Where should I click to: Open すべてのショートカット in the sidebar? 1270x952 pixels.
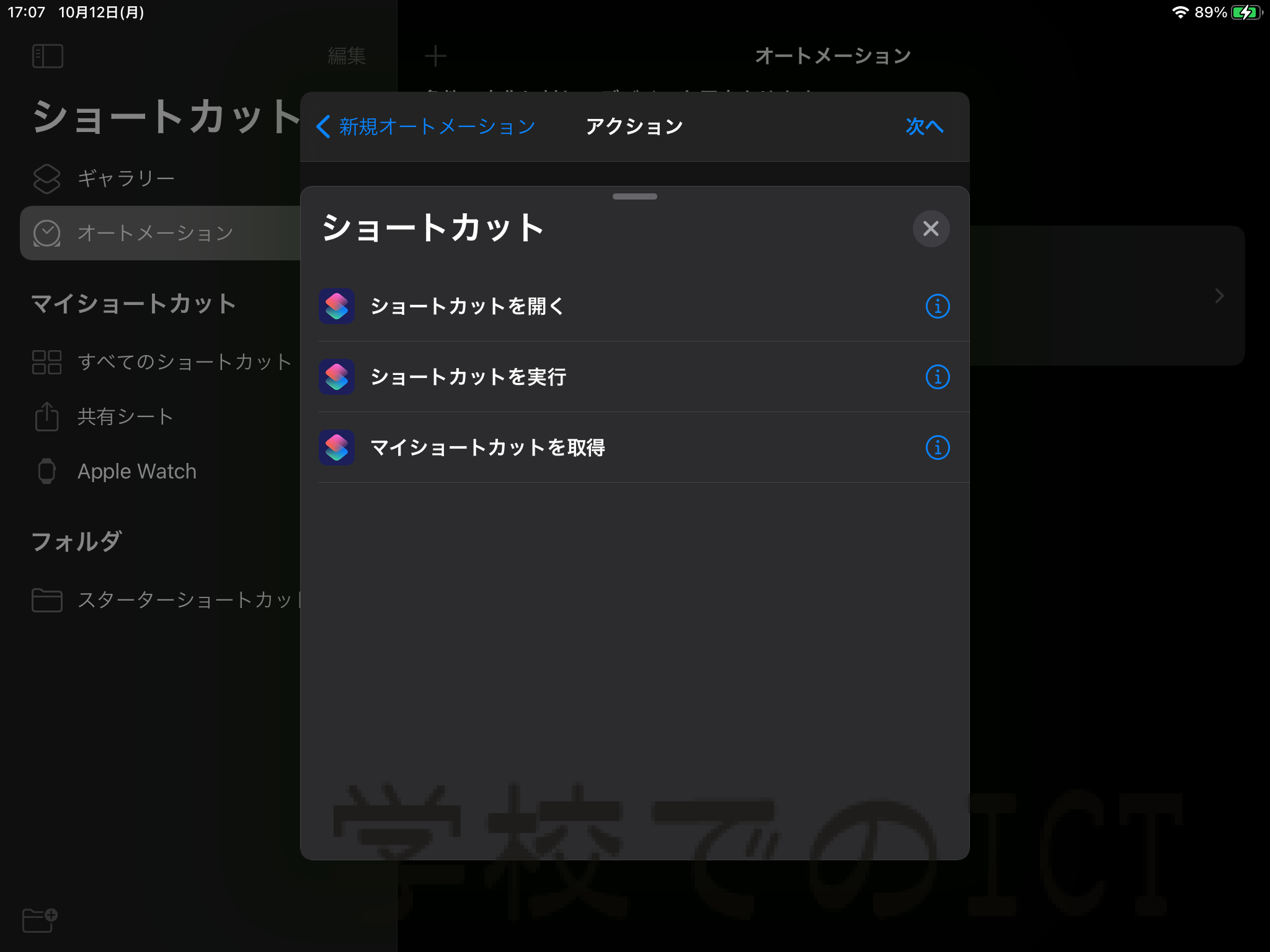click(160, 362)
